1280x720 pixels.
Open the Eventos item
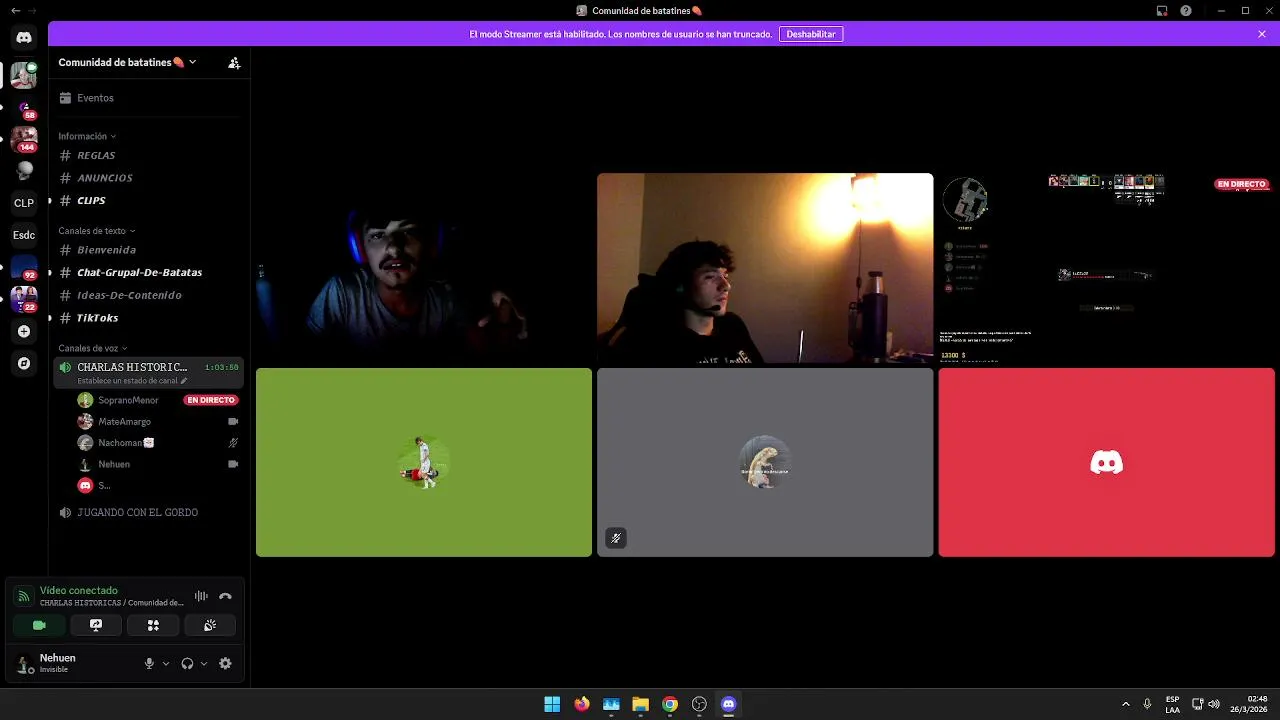click(148, 98)
